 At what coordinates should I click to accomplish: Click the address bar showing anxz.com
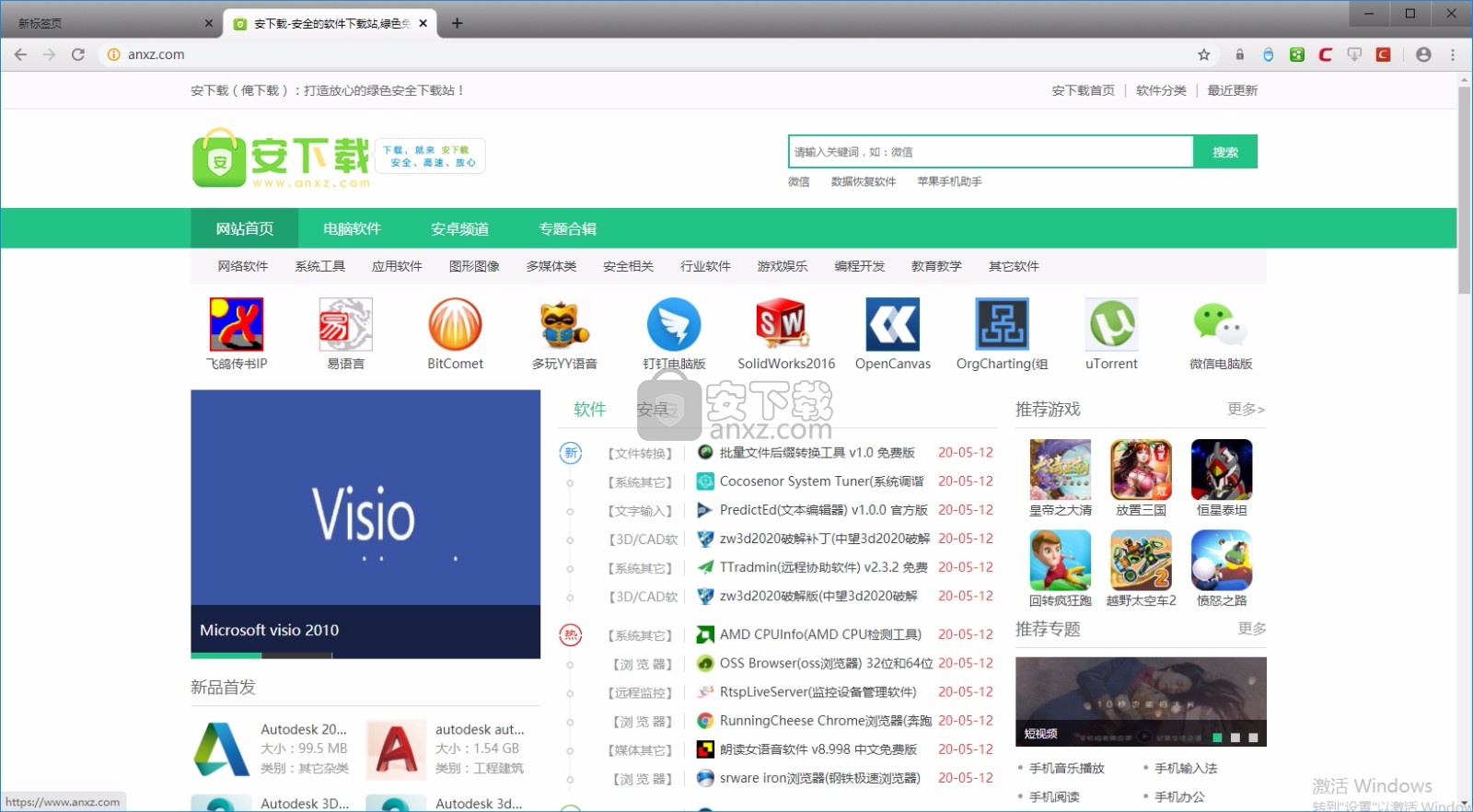point(644,54)
